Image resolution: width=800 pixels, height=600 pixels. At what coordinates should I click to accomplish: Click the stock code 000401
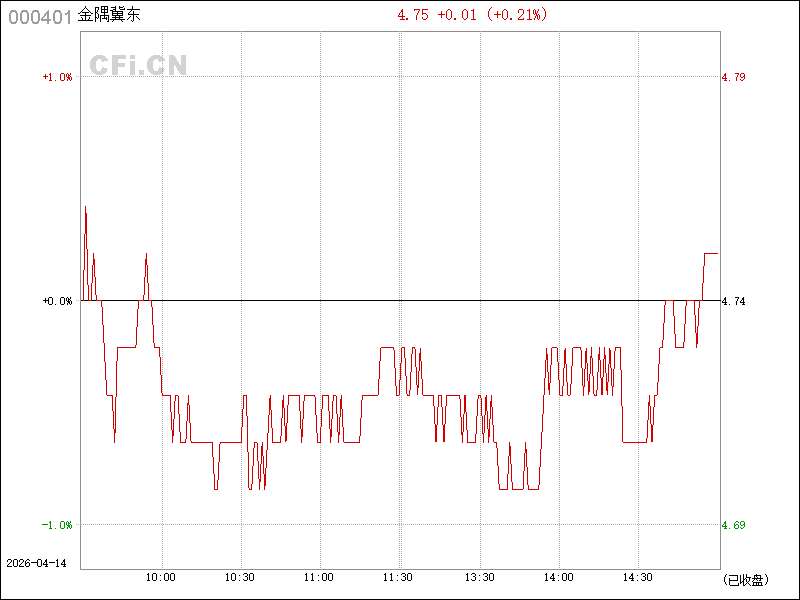[40, 16]
